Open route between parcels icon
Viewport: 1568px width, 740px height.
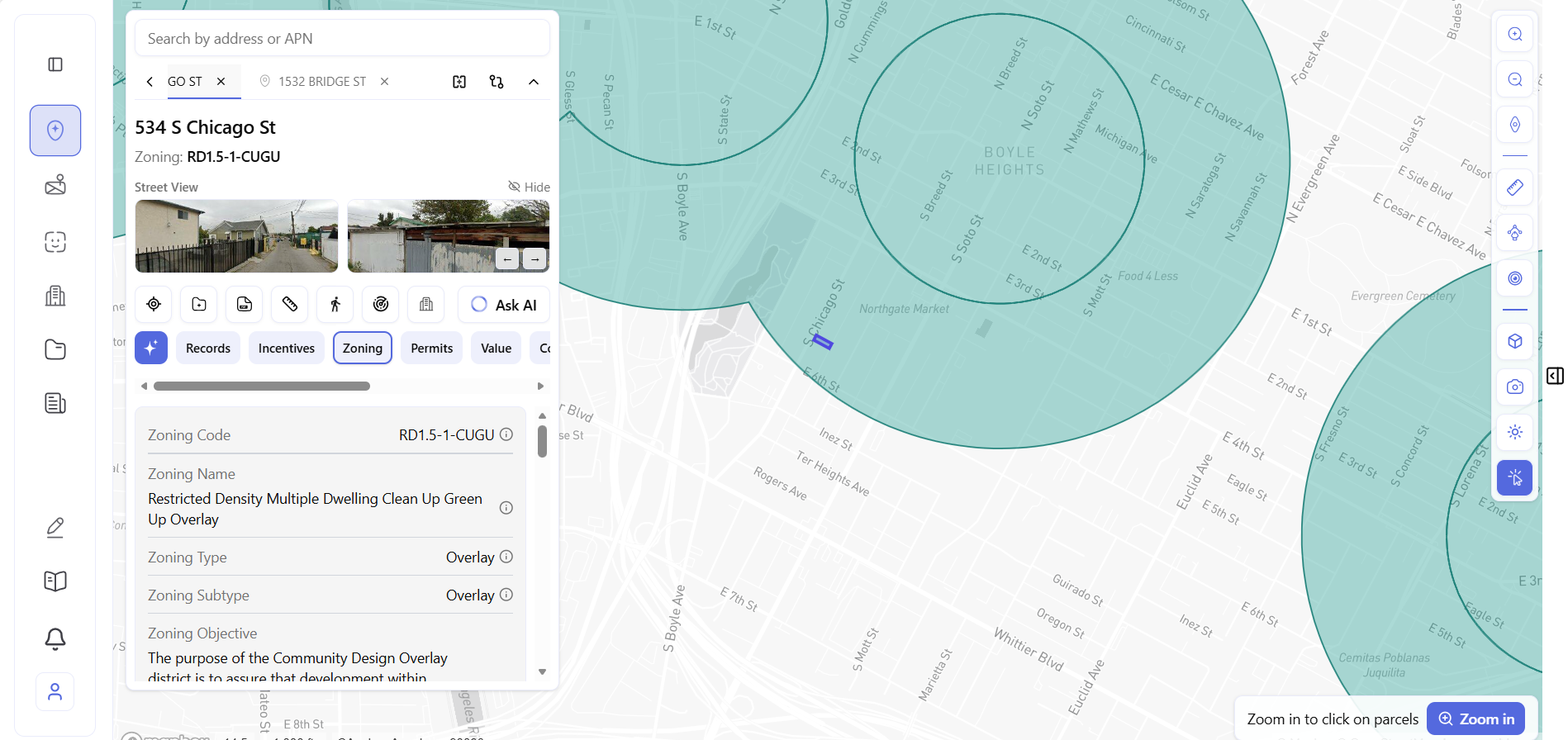pyautogui.click(x=497, y=82)
